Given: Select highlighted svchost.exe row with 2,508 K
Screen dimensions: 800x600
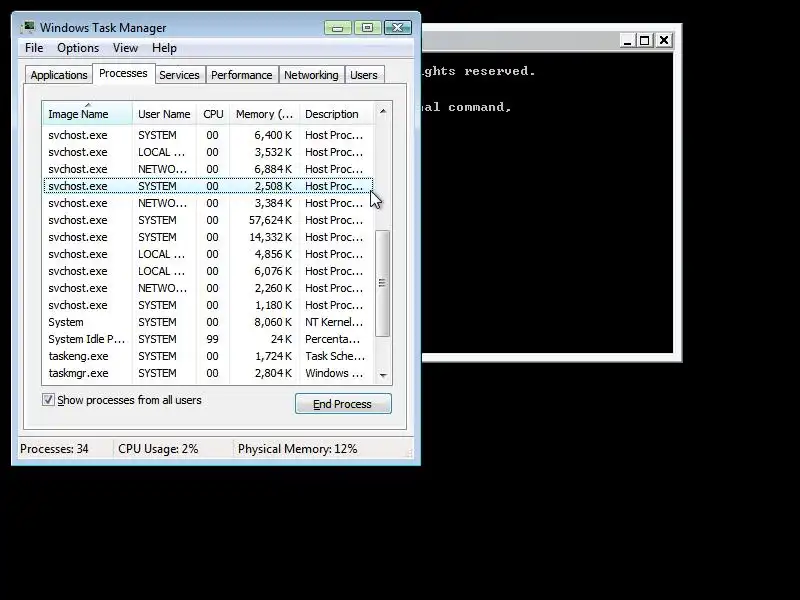Looking at the screenshot, I should [x=208, y=186].
